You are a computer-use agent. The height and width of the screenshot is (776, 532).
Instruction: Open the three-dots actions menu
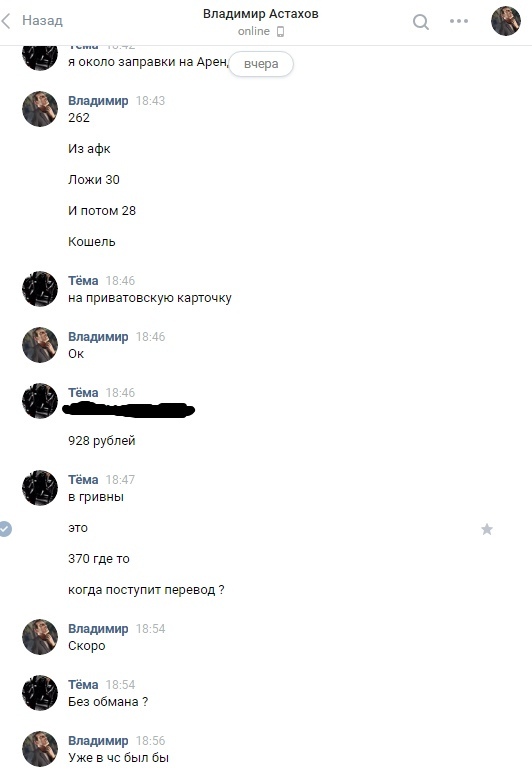[x=459, y=21]
